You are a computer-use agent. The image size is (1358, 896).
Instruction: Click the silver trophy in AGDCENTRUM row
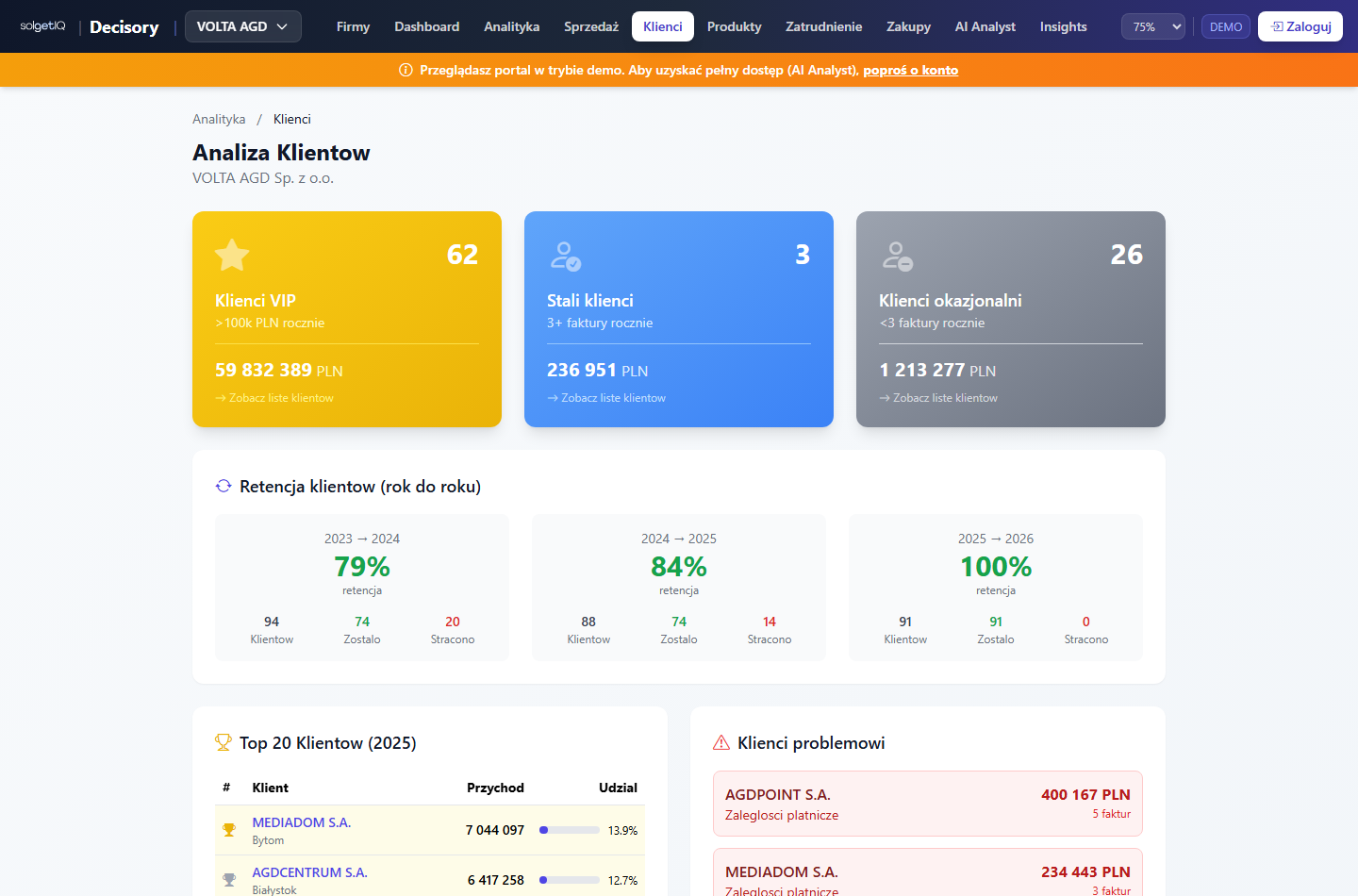tap(229, 880)
